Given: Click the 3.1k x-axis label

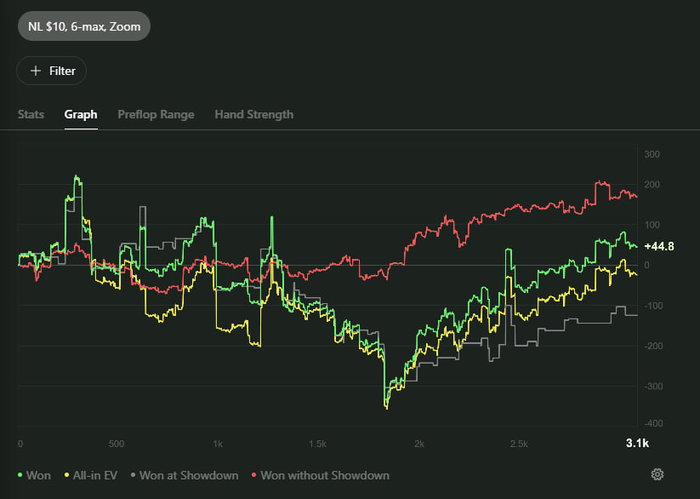Looking at the screenshot, I should click(x=637, y=442).
